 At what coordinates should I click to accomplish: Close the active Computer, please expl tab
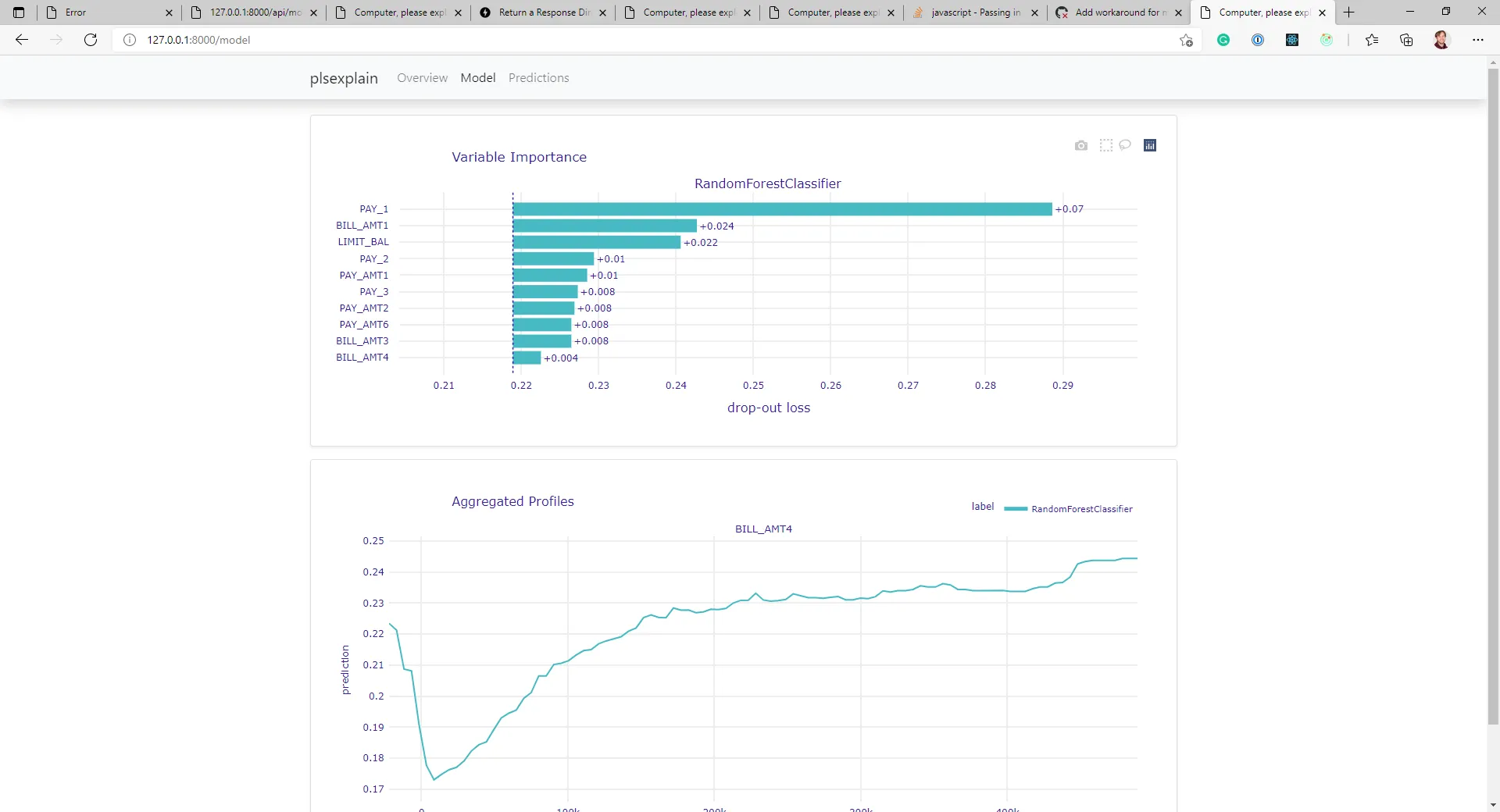coord(1323,12)
